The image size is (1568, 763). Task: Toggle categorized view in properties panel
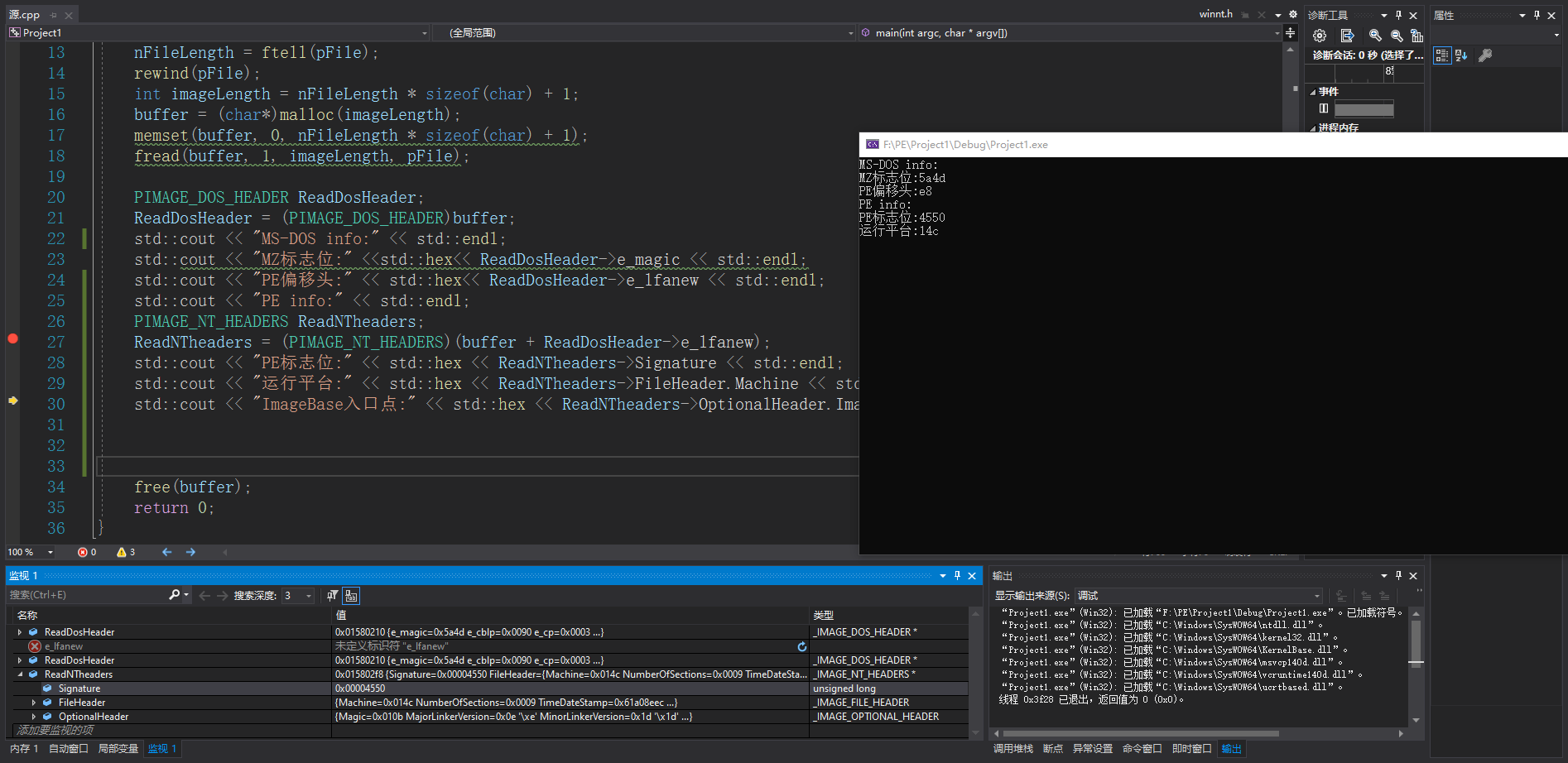point(1442,55)
